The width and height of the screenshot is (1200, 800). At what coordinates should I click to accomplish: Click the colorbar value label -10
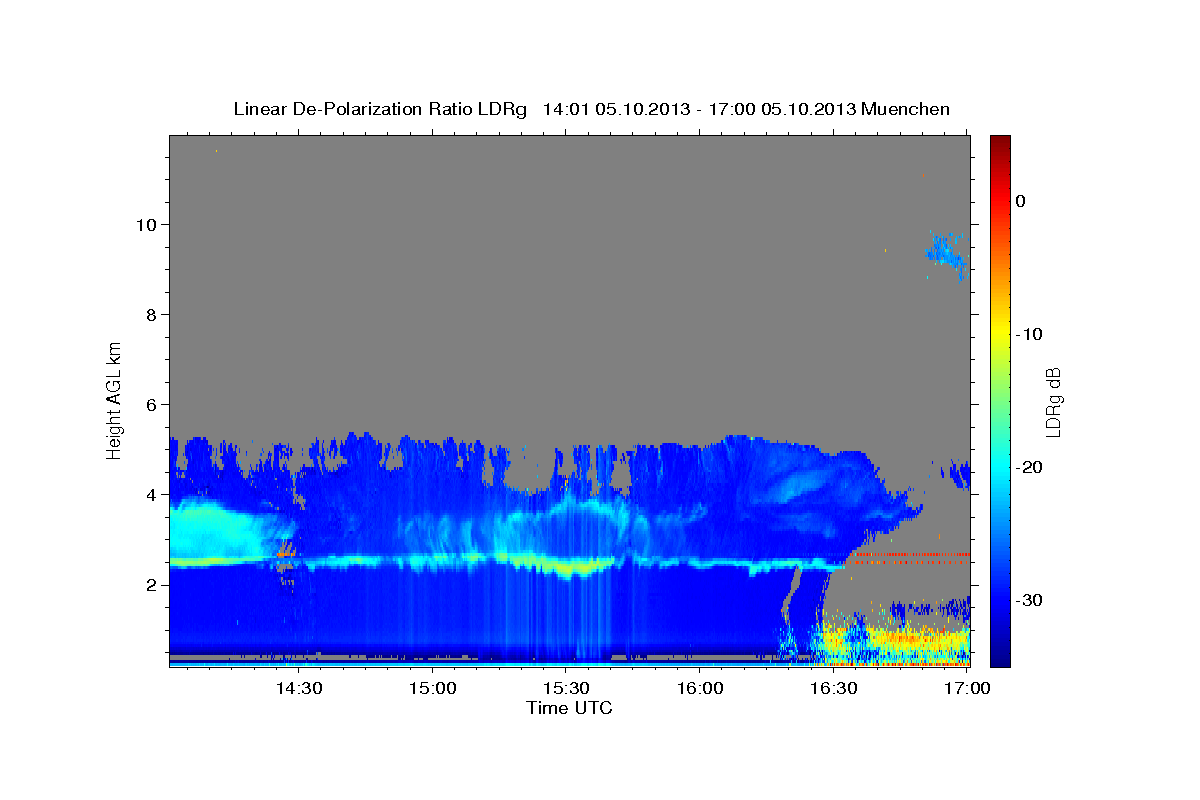point(1030,334)
